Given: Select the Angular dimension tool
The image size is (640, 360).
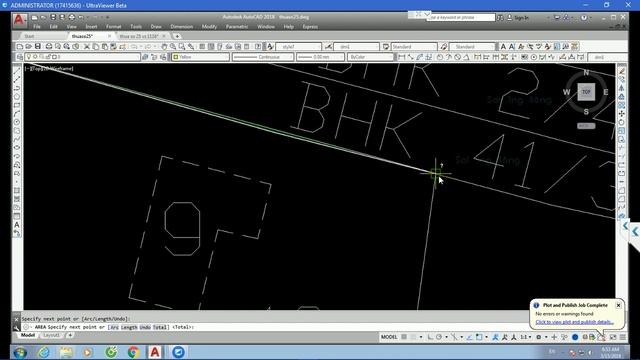Looking at the screenshot, I should tap(467, 57).
